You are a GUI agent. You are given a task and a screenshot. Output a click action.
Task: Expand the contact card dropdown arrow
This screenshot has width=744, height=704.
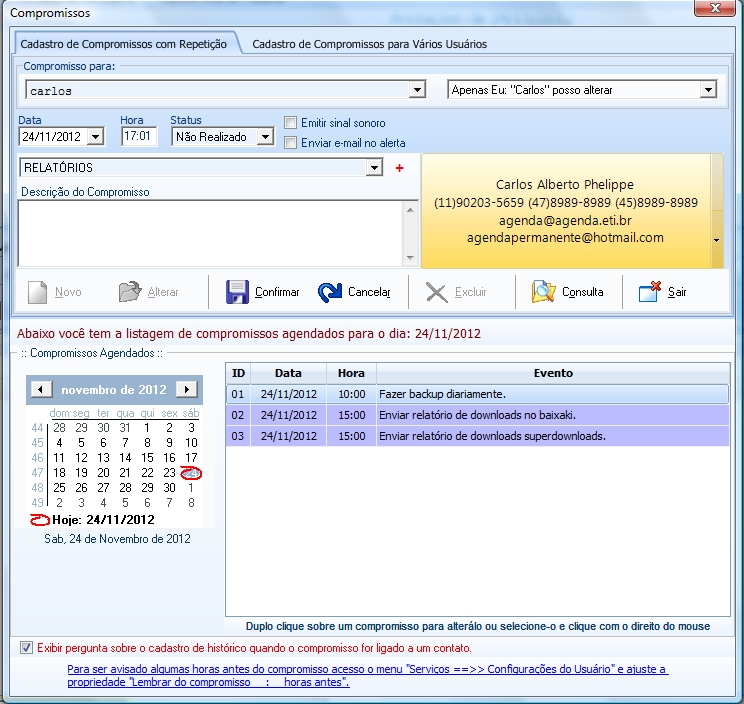pyautogui.click(x=716, y=241)
